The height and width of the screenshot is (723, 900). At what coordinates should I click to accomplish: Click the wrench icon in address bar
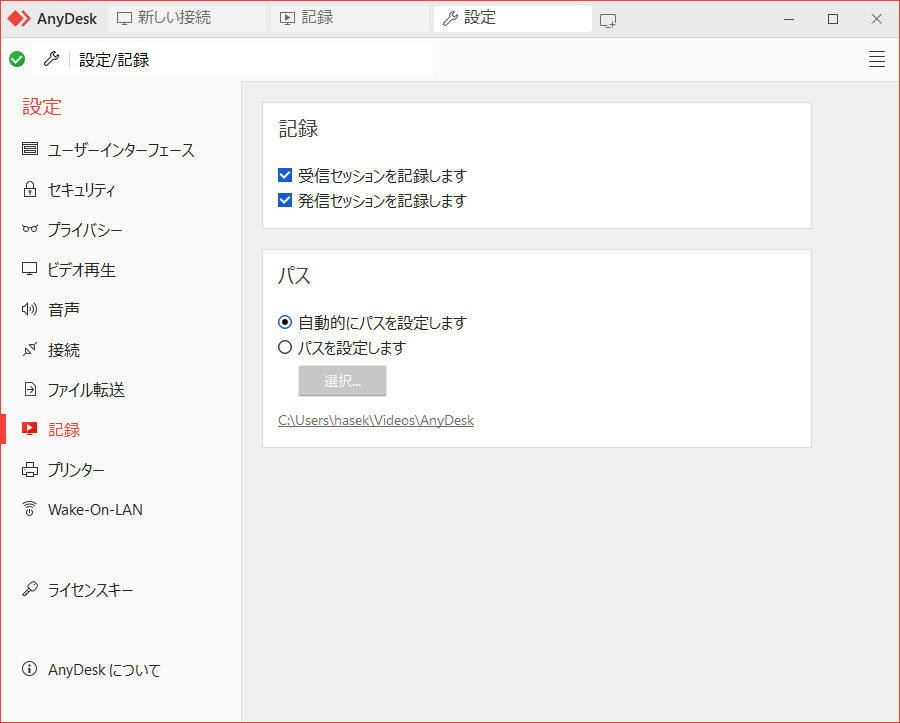pyautogui.click(x=52, y=59)
